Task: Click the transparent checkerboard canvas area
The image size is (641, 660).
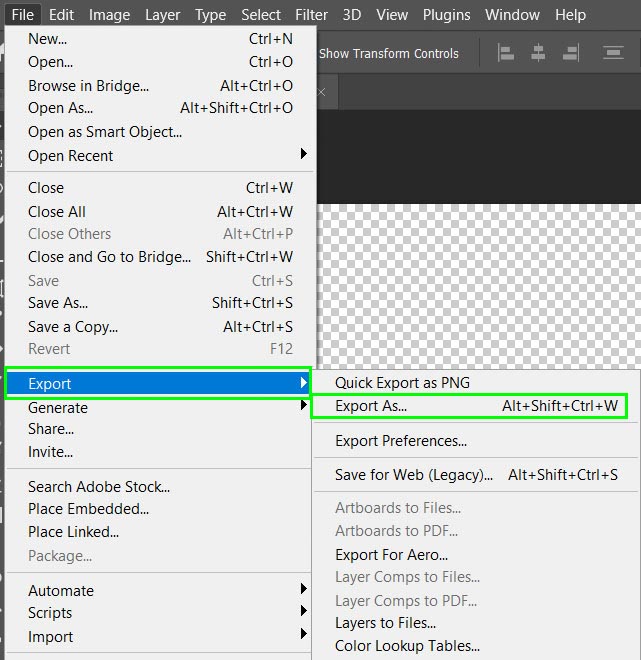Action: click(480, 280)
